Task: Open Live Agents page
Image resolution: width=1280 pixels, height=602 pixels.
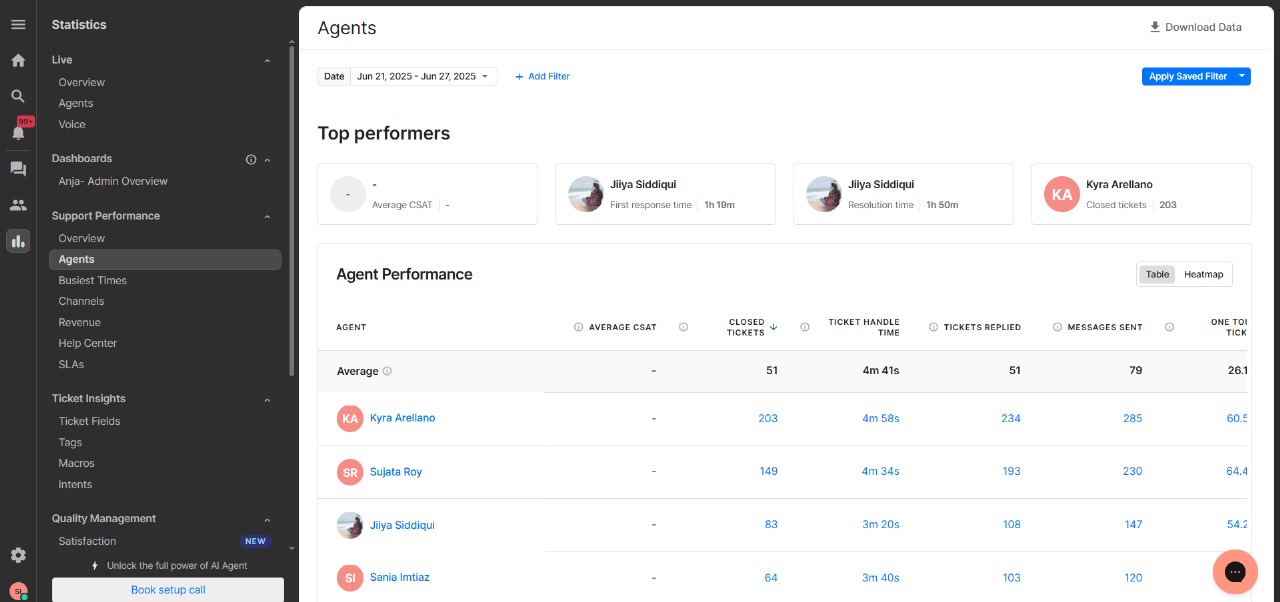Action: coord(76,103)
